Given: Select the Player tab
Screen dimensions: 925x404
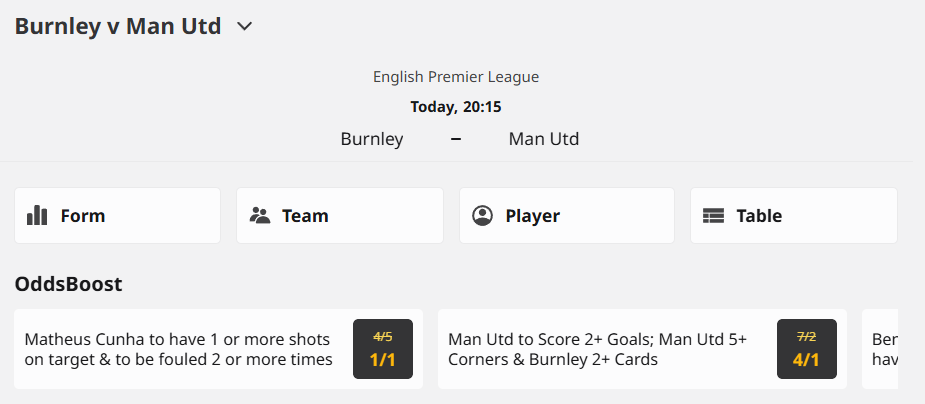Looking at the screenshot, I should (x=566, y=215).
